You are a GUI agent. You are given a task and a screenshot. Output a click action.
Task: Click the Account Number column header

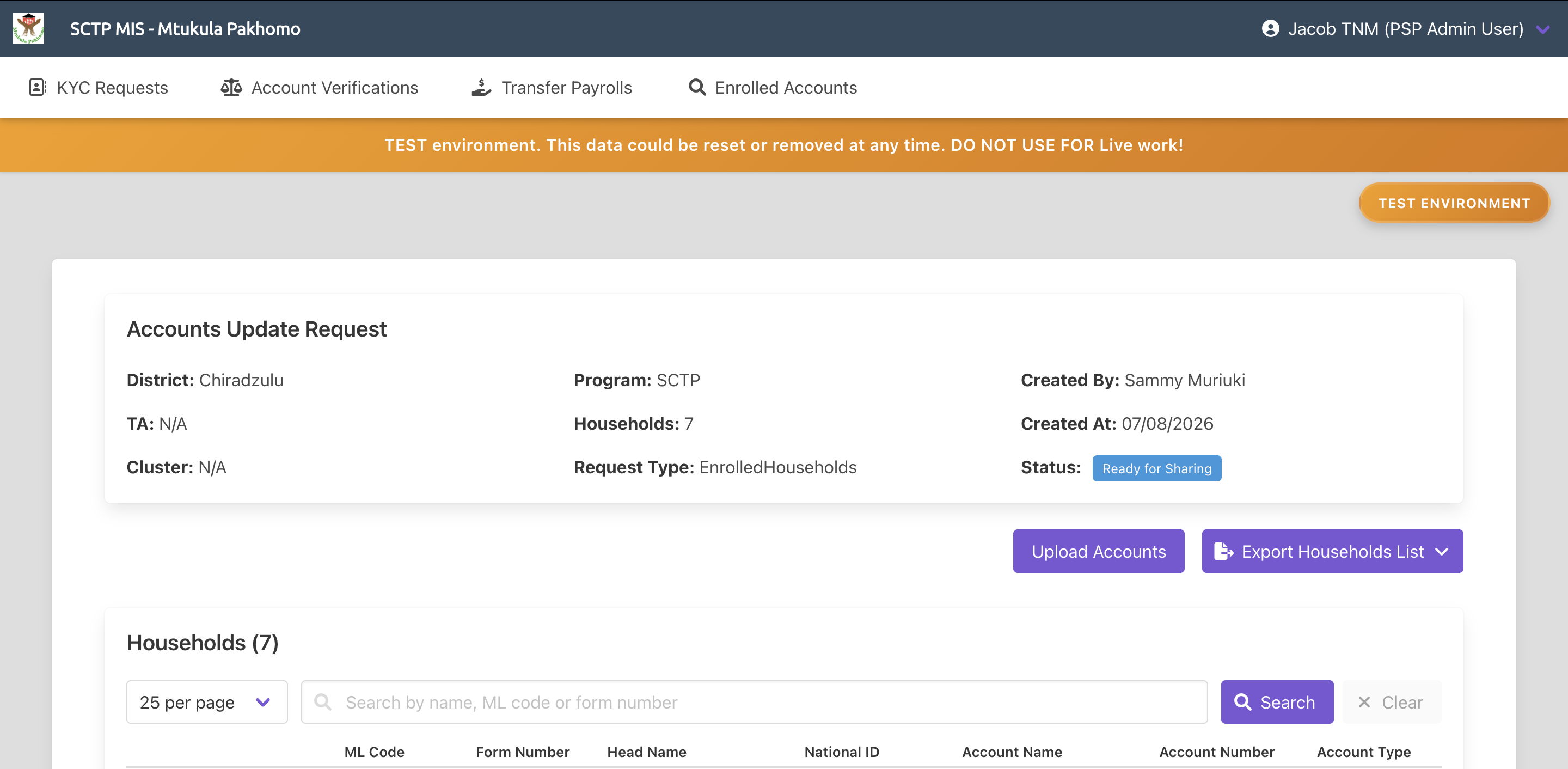pyautogui.click(x=1216, y=752)
